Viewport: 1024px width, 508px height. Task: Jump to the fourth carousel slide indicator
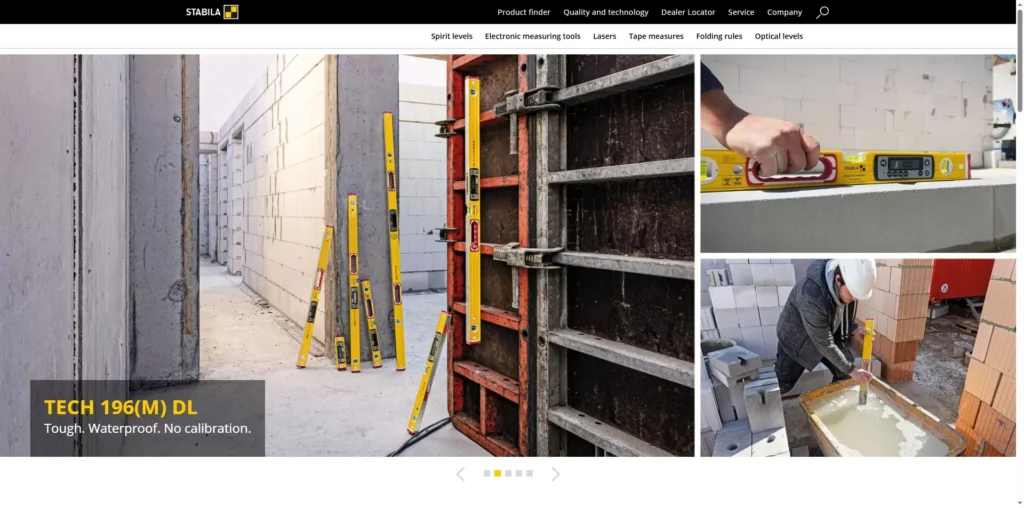click(519, 473)
